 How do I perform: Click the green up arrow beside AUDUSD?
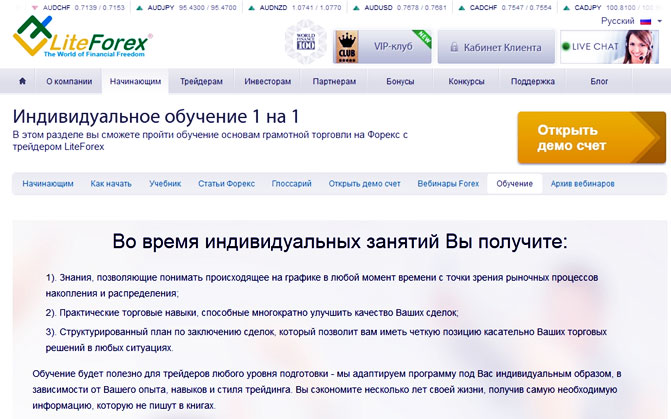click(x=356, y=8)
